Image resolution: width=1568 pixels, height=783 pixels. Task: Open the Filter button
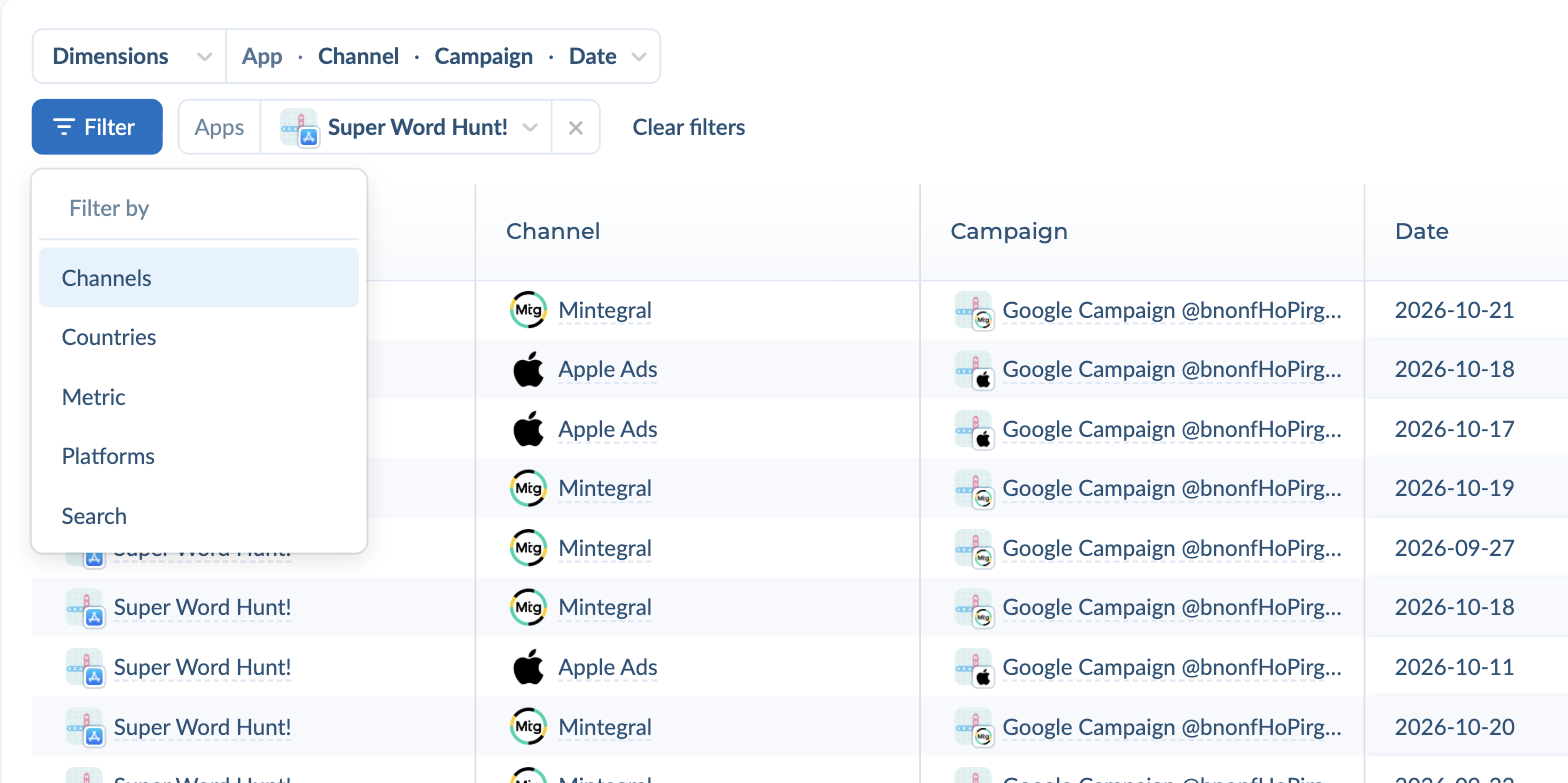click(x=97, y=127)
